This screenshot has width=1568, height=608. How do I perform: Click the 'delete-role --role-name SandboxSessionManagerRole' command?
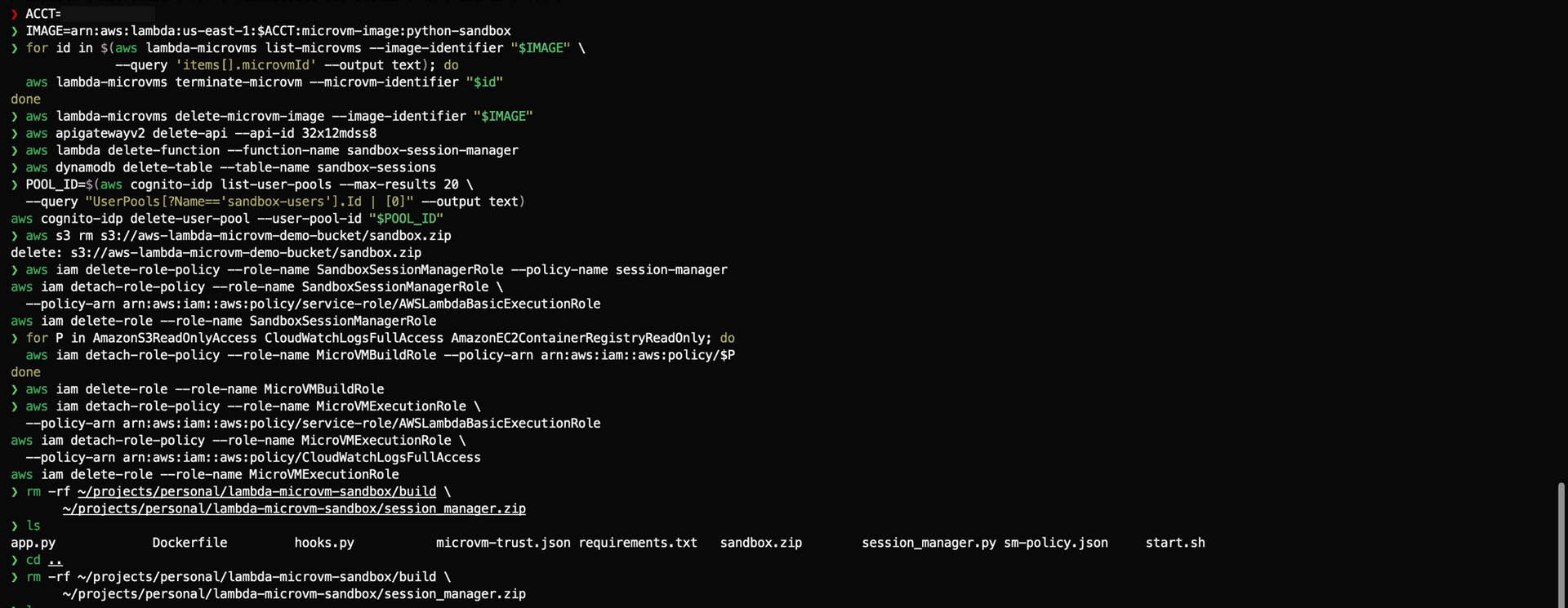(x=224, y=322)
